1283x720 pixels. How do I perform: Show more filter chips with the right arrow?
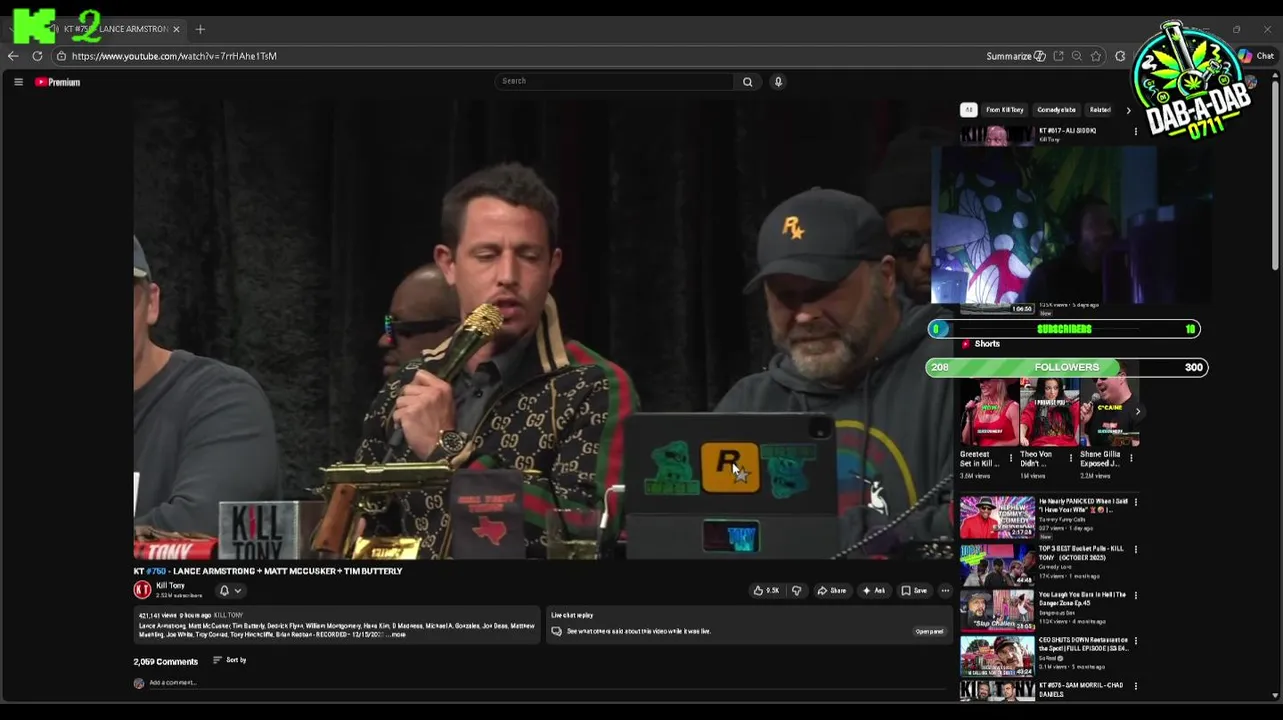tap(1129, 110)
